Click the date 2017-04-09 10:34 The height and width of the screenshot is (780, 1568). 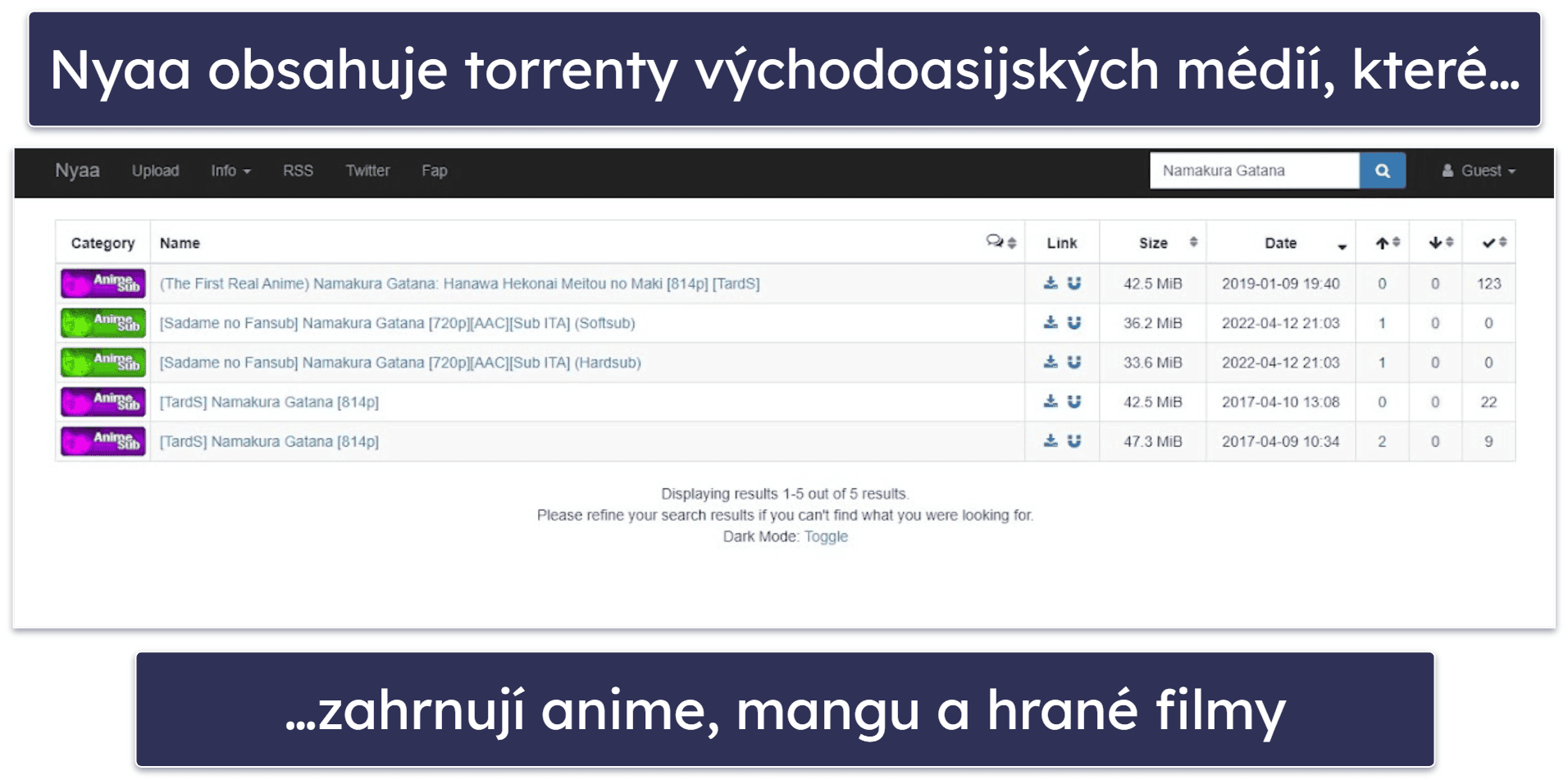1281,441
